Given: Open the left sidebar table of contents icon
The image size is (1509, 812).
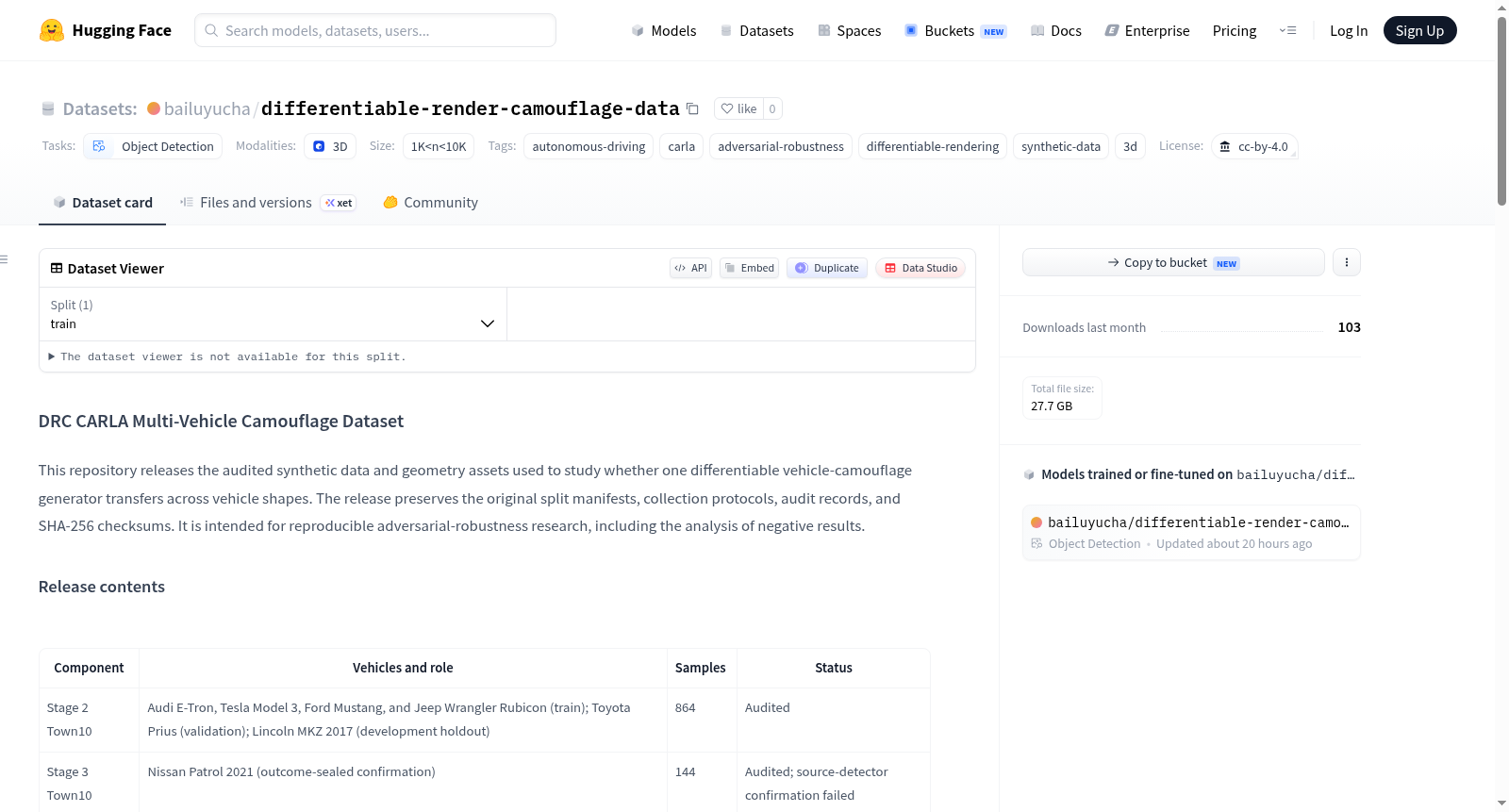Looking at the screenshot, I should pos(5,259).
